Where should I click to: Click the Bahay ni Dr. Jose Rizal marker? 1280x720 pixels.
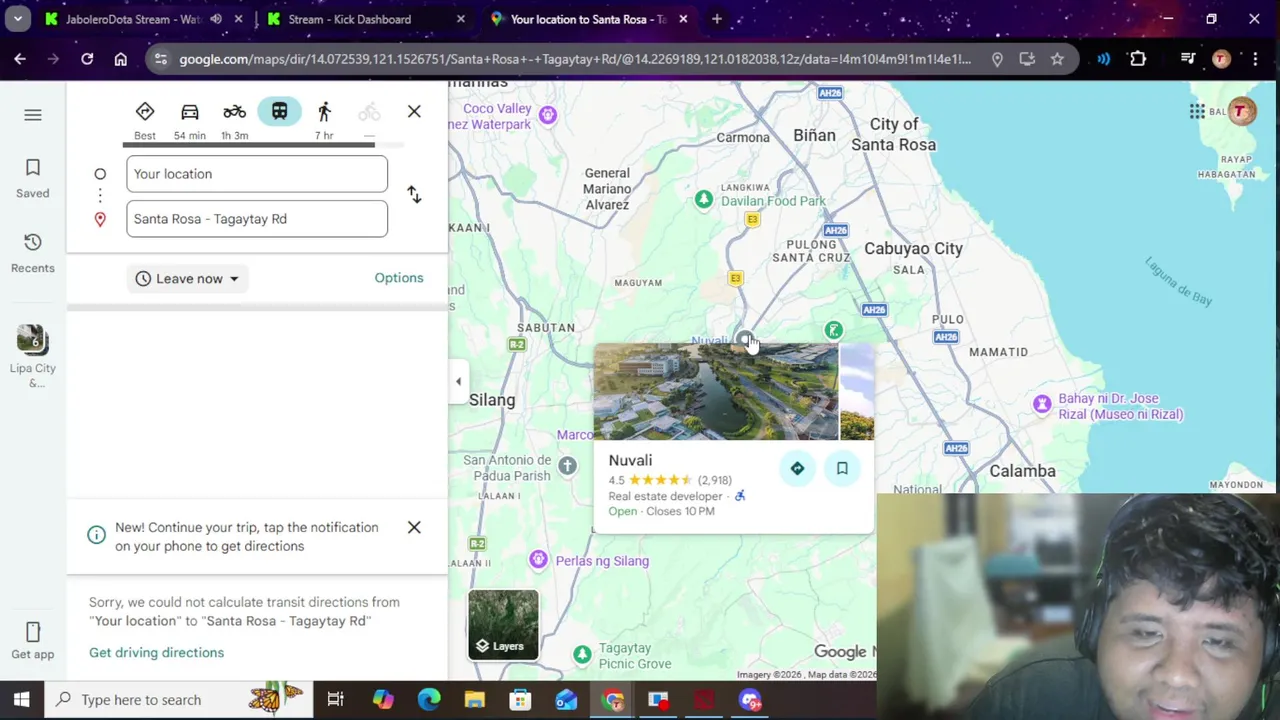point(1042,406)
